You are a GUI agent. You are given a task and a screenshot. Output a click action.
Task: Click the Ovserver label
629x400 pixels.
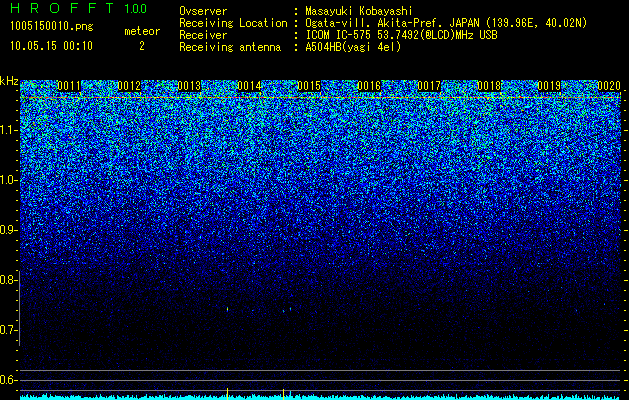click(x=203, y=11)
